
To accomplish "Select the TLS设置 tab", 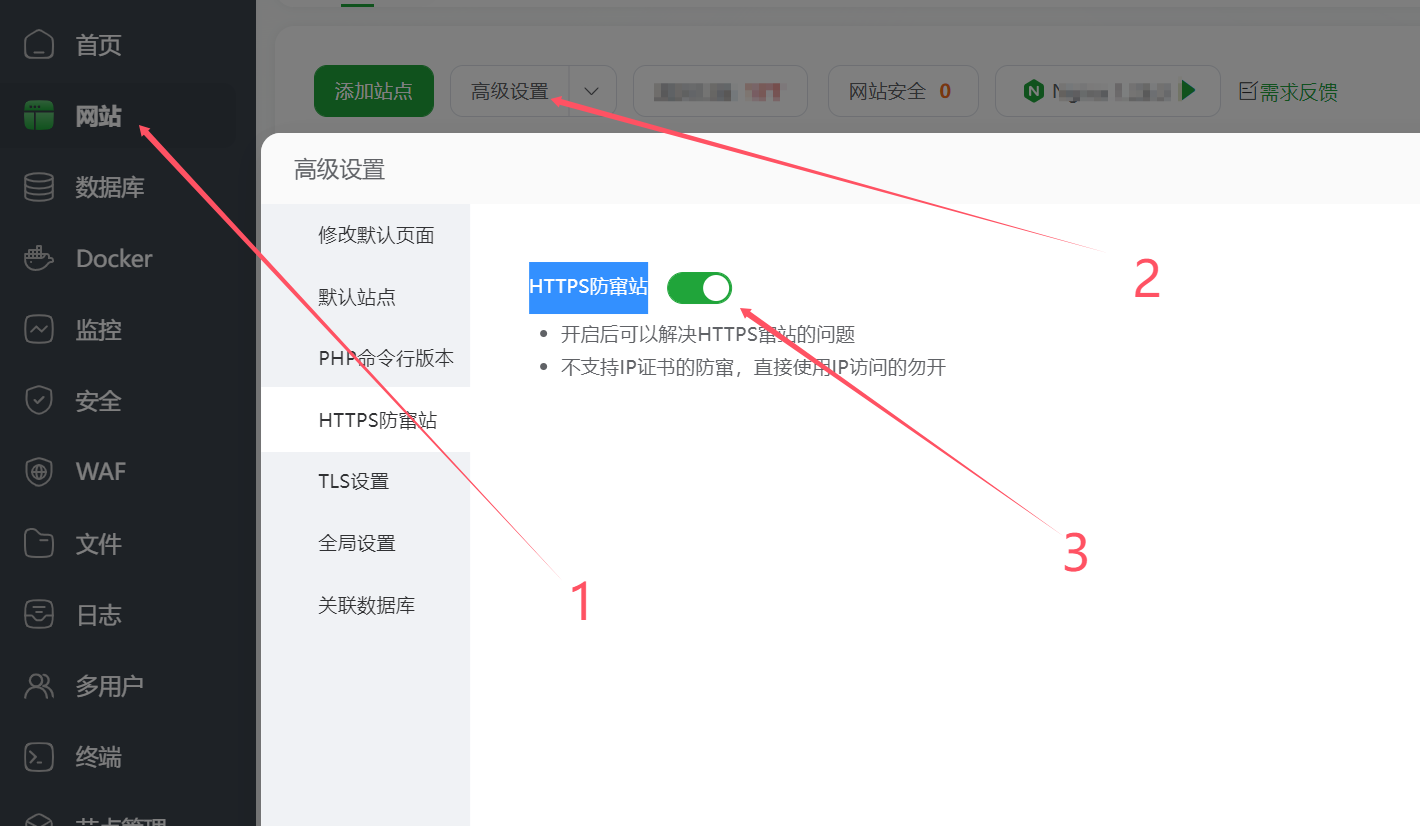I will tap(354, 481).
